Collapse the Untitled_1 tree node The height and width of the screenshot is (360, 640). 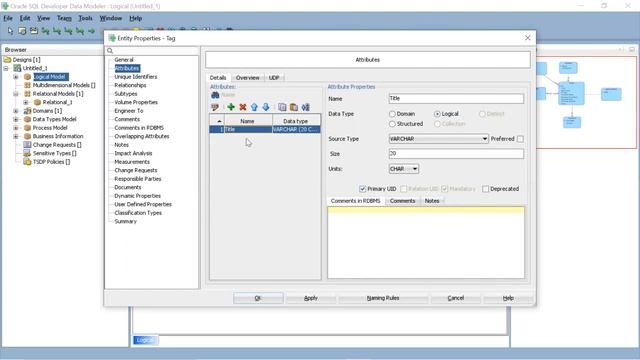(6, 68)
